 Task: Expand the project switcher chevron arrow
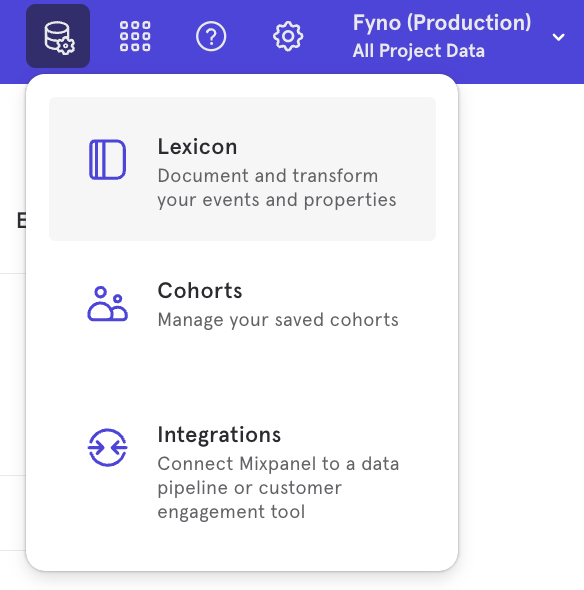tap(558, 37)
